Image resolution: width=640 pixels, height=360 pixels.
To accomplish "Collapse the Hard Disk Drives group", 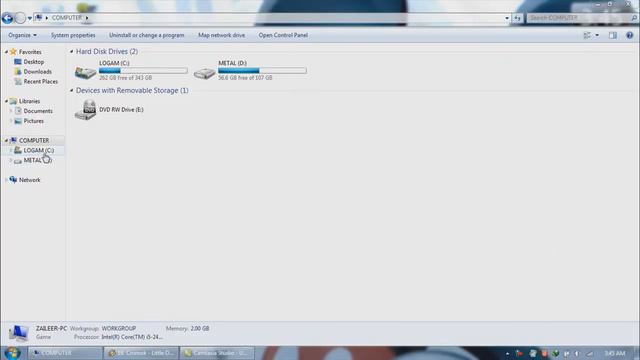I will [71, 51].
